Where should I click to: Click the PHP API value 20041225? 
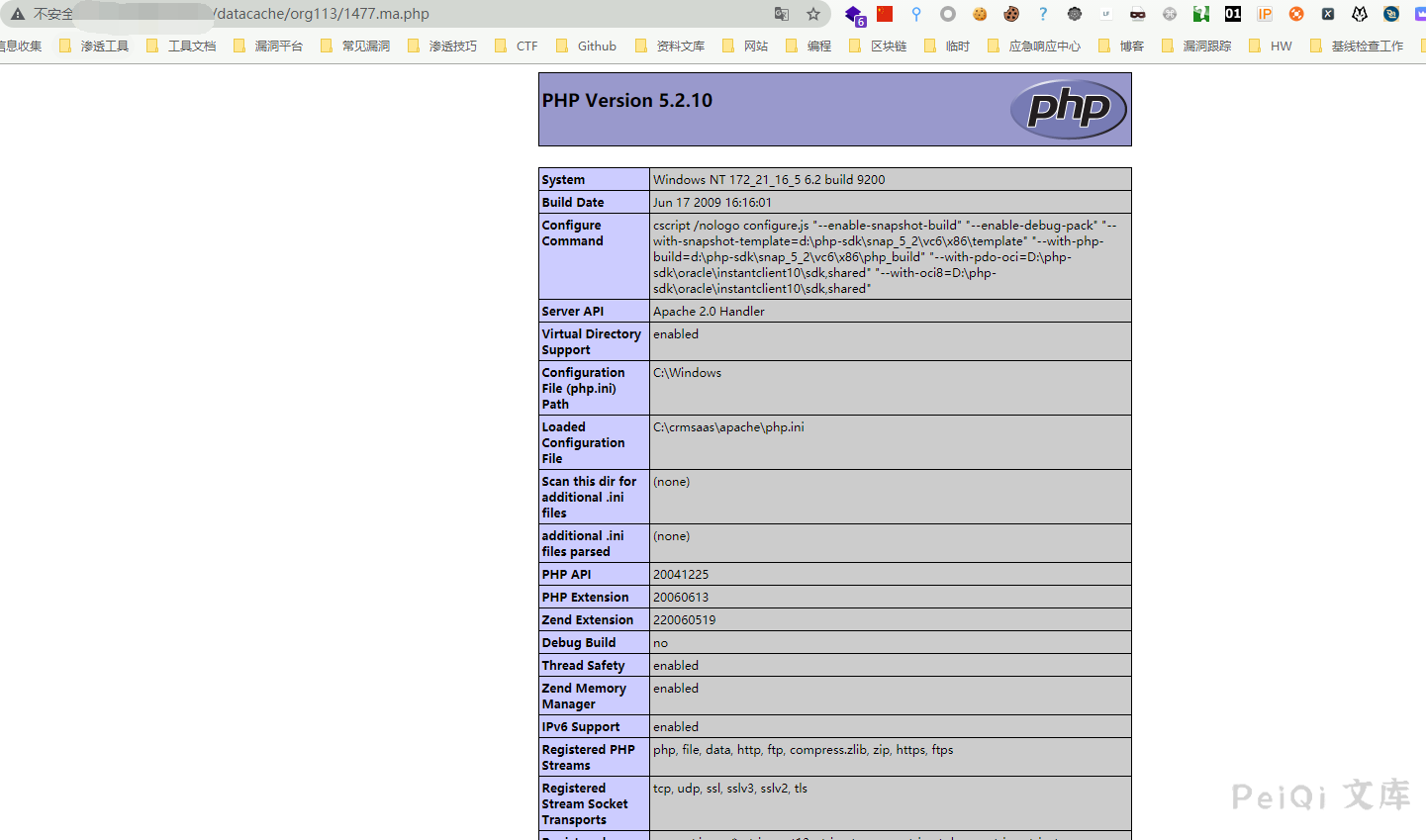(x=681, y=574)
